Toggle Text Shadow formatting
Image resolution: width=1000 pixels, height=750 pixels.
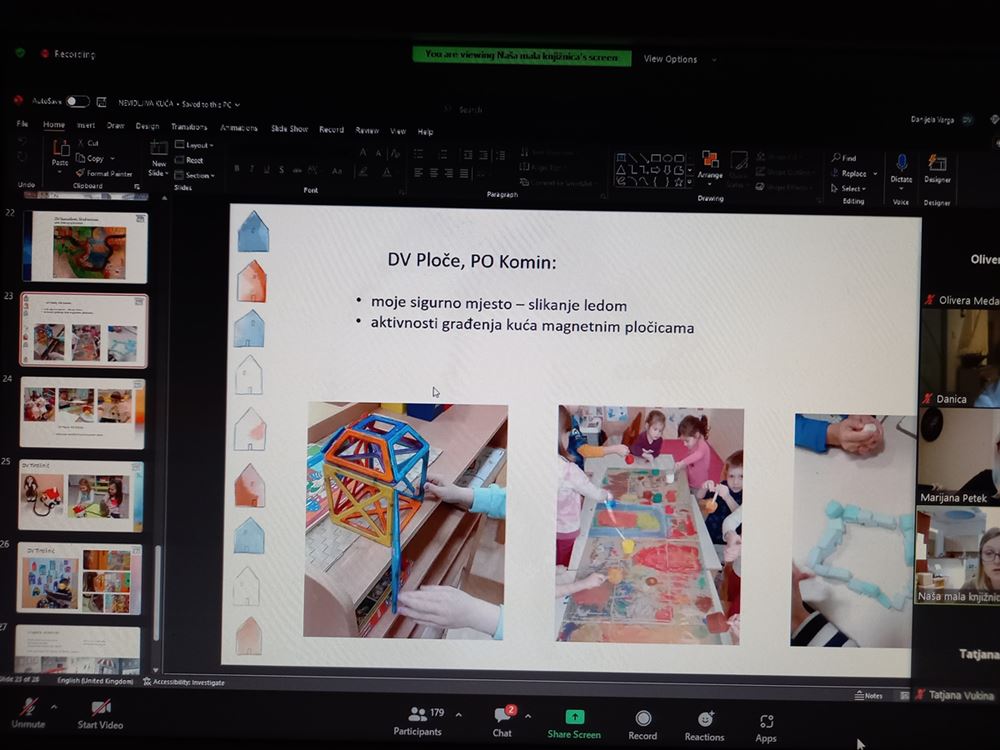(x=281, y=170)
